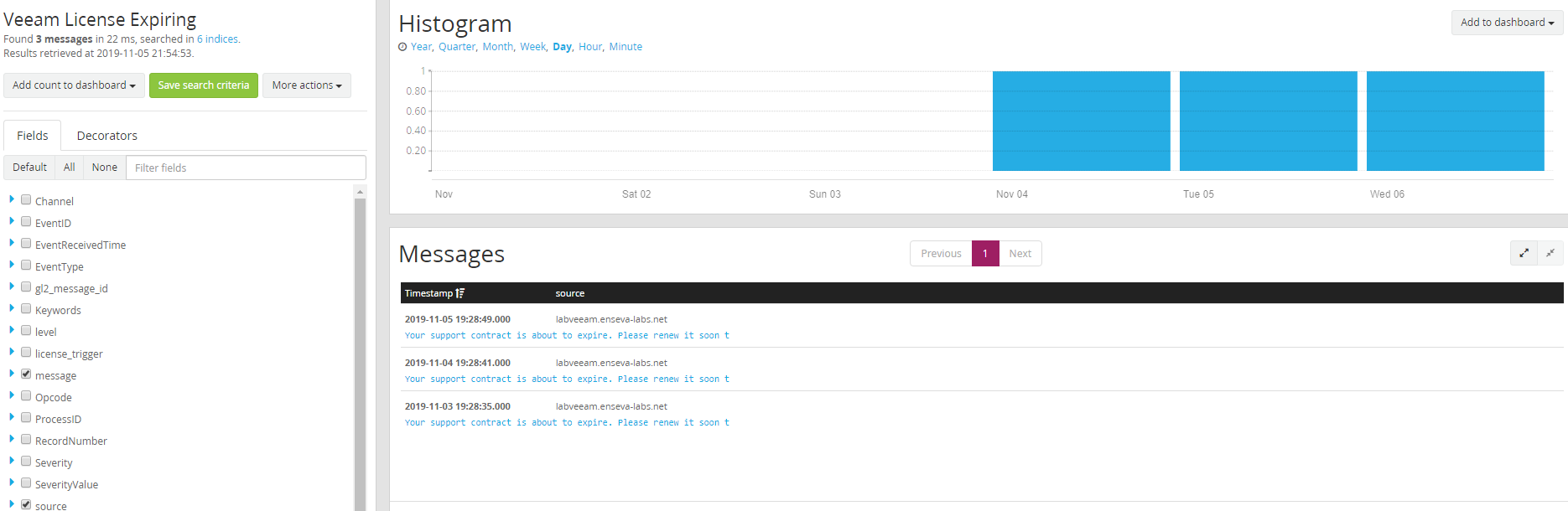Check the Opcode field checkbox

[26, 395]
